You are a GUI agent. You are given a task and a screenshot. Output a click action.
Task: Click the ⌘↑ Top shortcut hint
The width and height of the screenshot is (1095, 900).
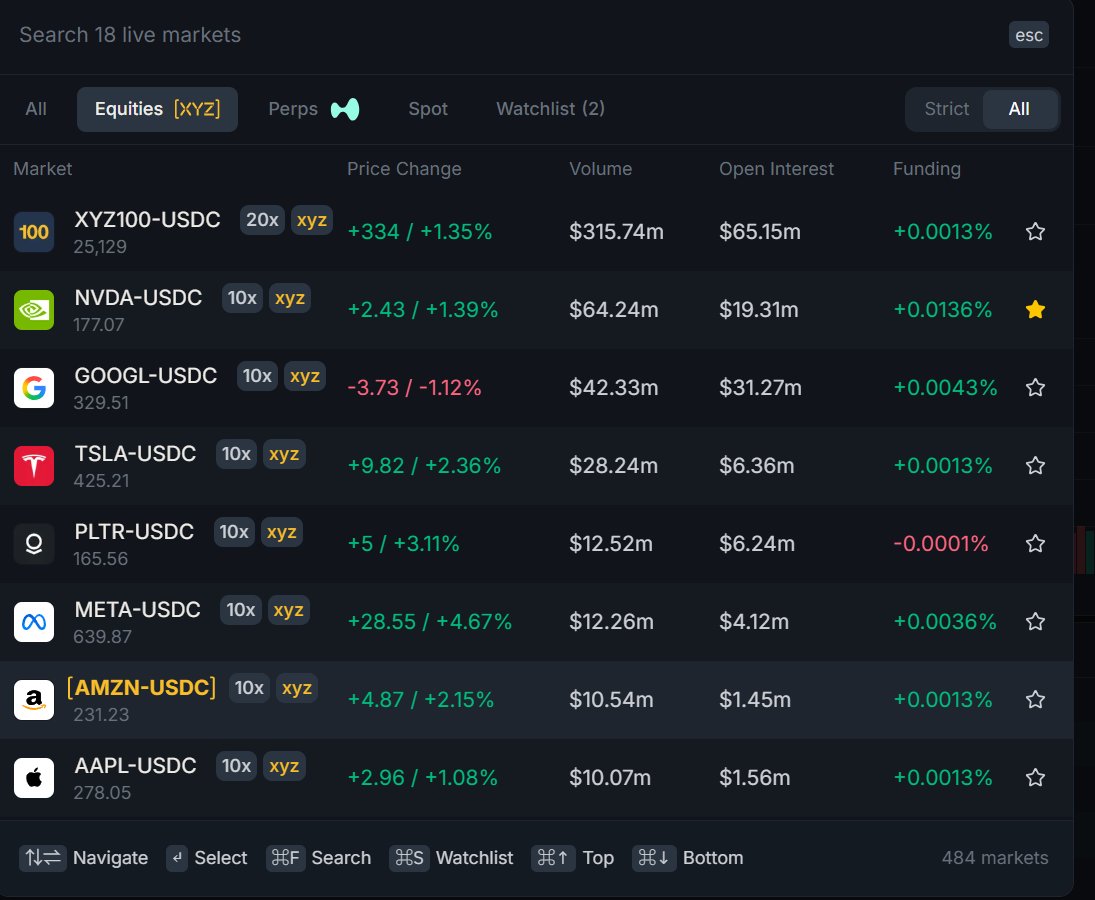(x=573, y=857)
